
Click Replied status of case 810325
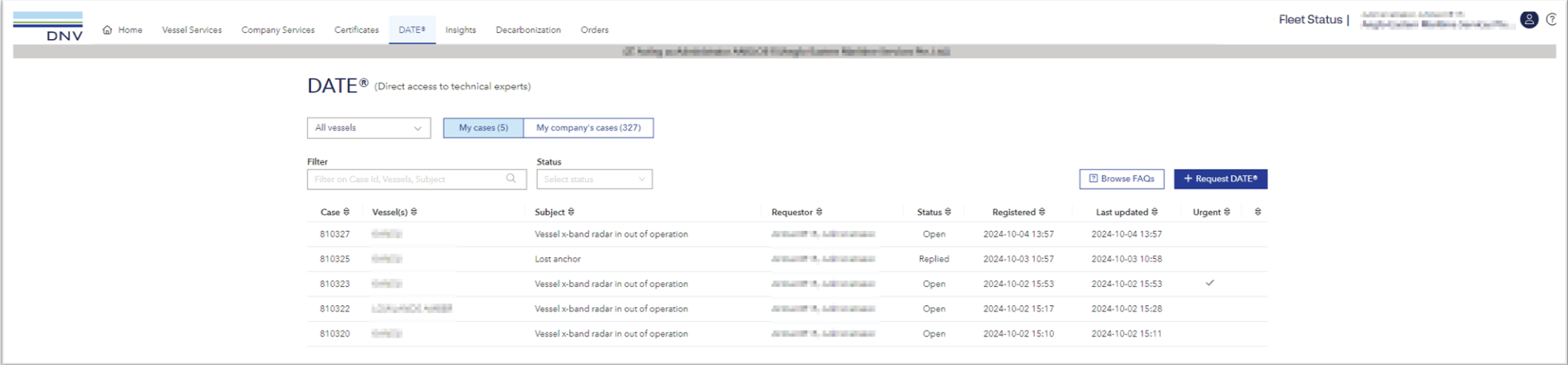934,259
